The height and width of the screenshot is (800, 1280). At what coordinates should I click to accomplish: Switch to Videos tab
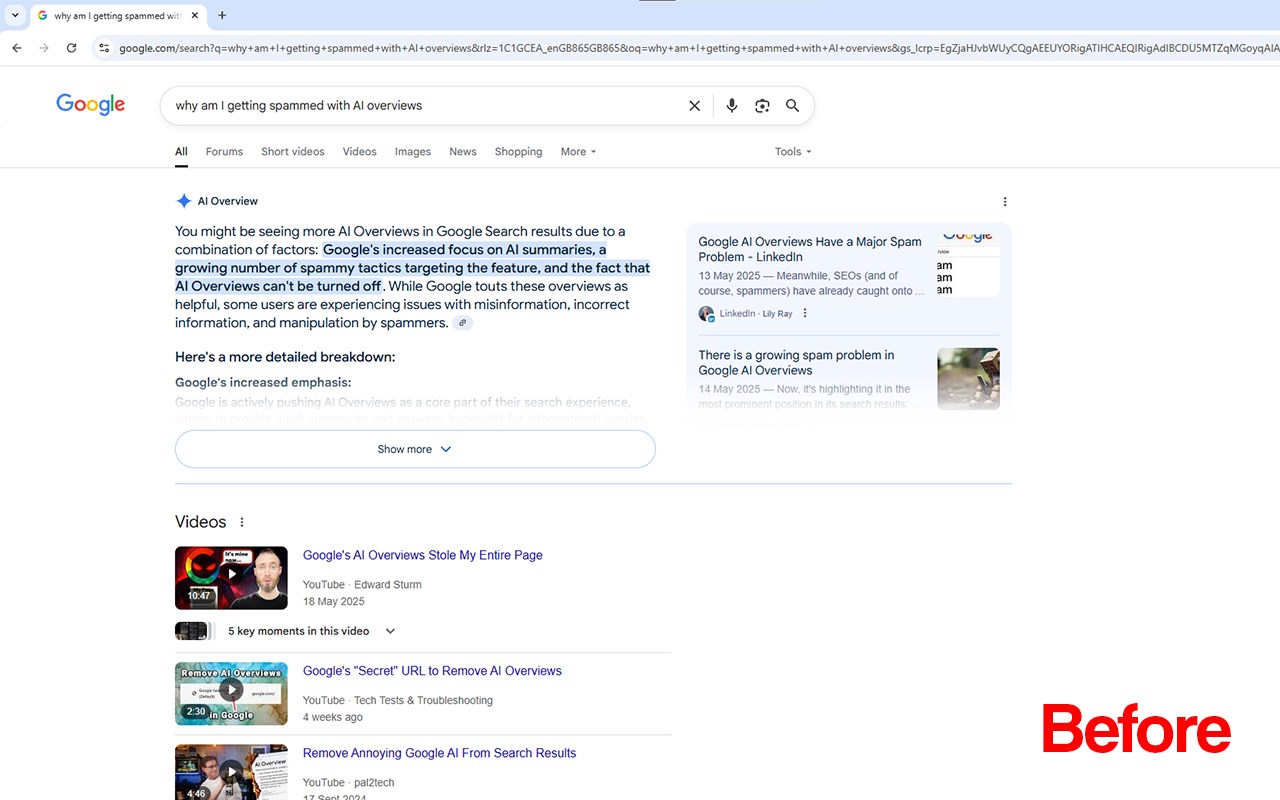coord(360,152)
